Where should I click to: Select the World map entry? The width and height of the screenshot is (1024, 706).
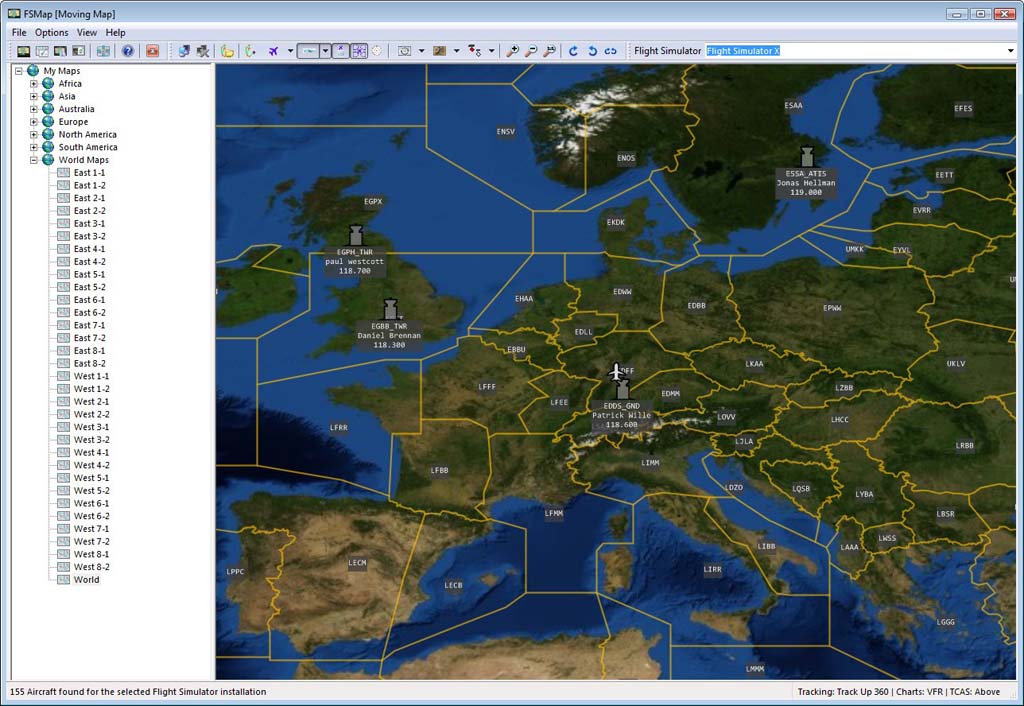click(x=86, y=580)
